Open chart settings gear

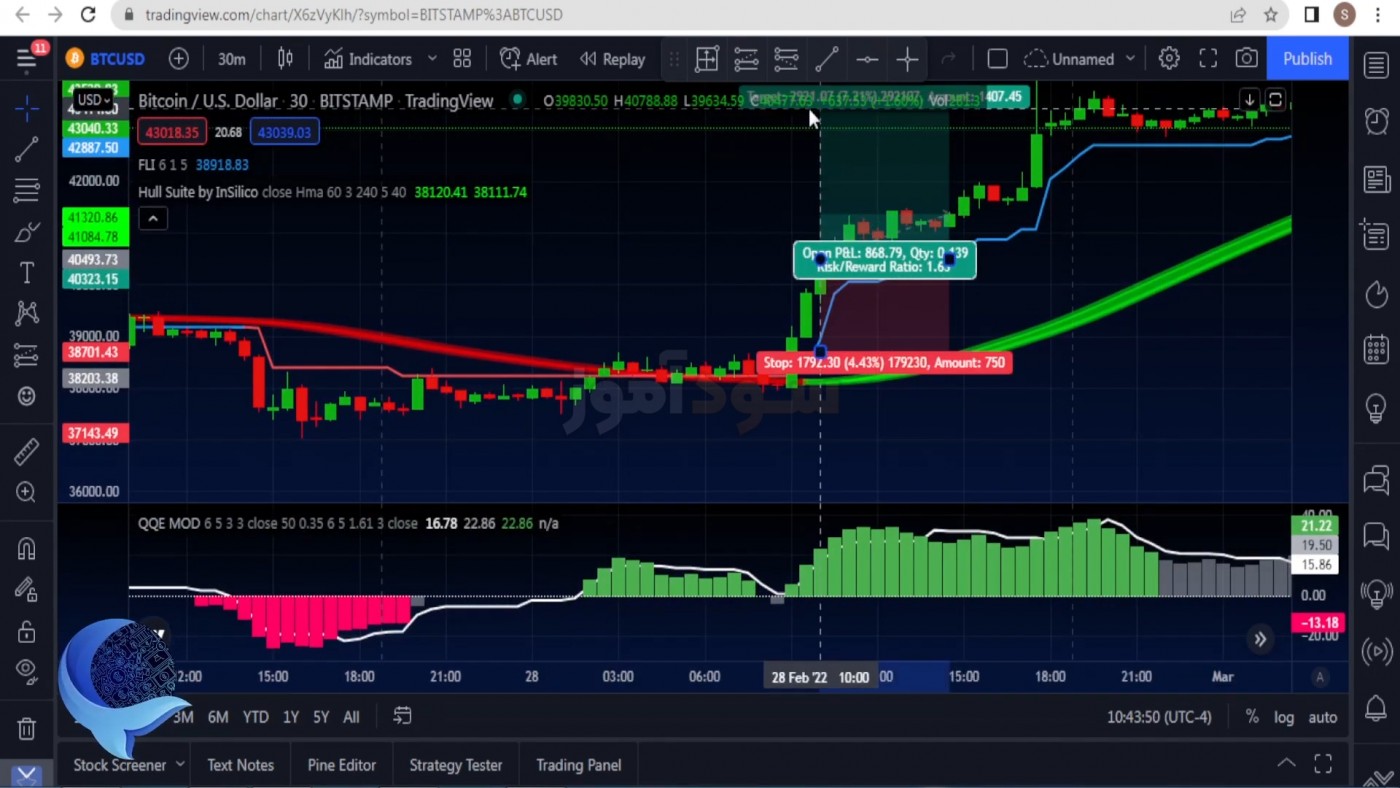coord(1169,59)
